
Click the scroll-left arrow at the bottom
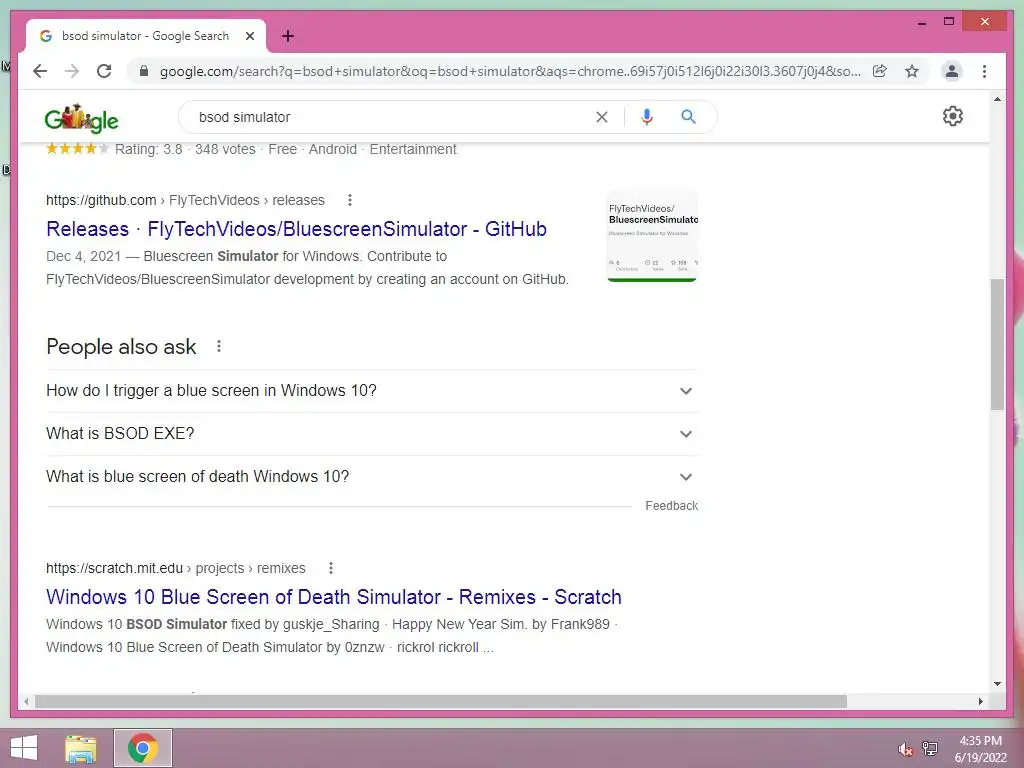[26, 701]
